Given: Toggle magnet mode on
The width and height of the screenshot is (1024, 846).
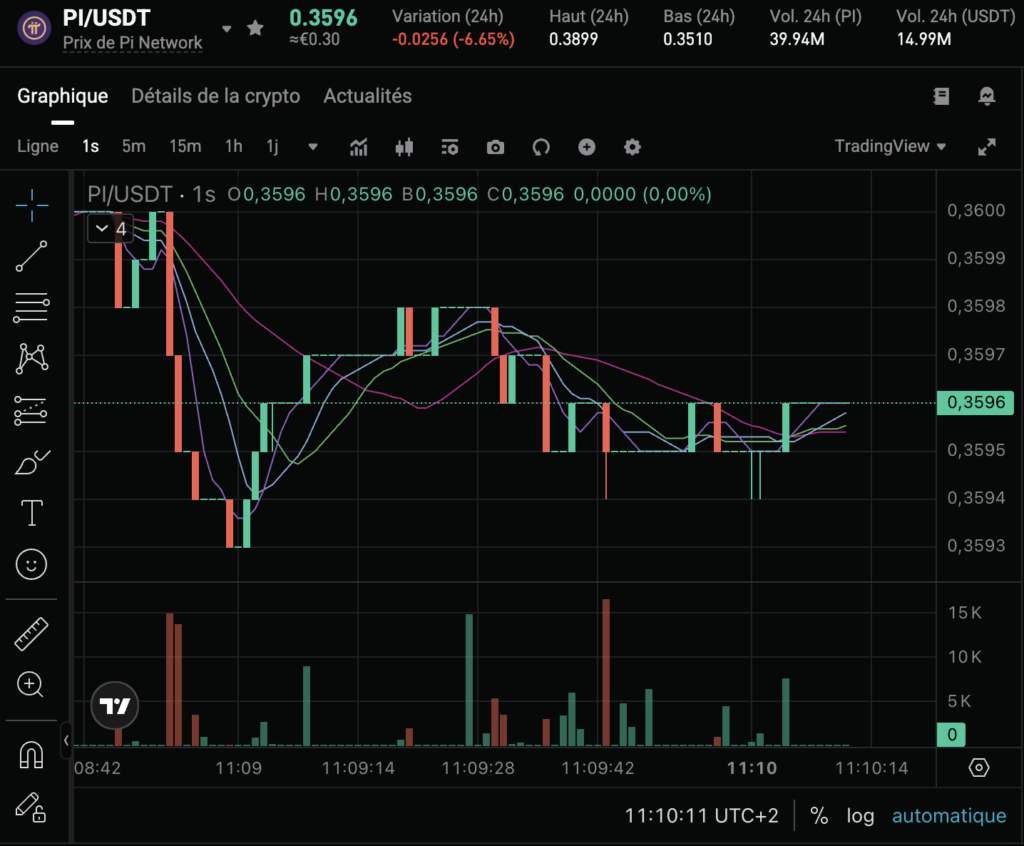Looking at the screenshot, I should pyautogui.click(x=31, y=755).
